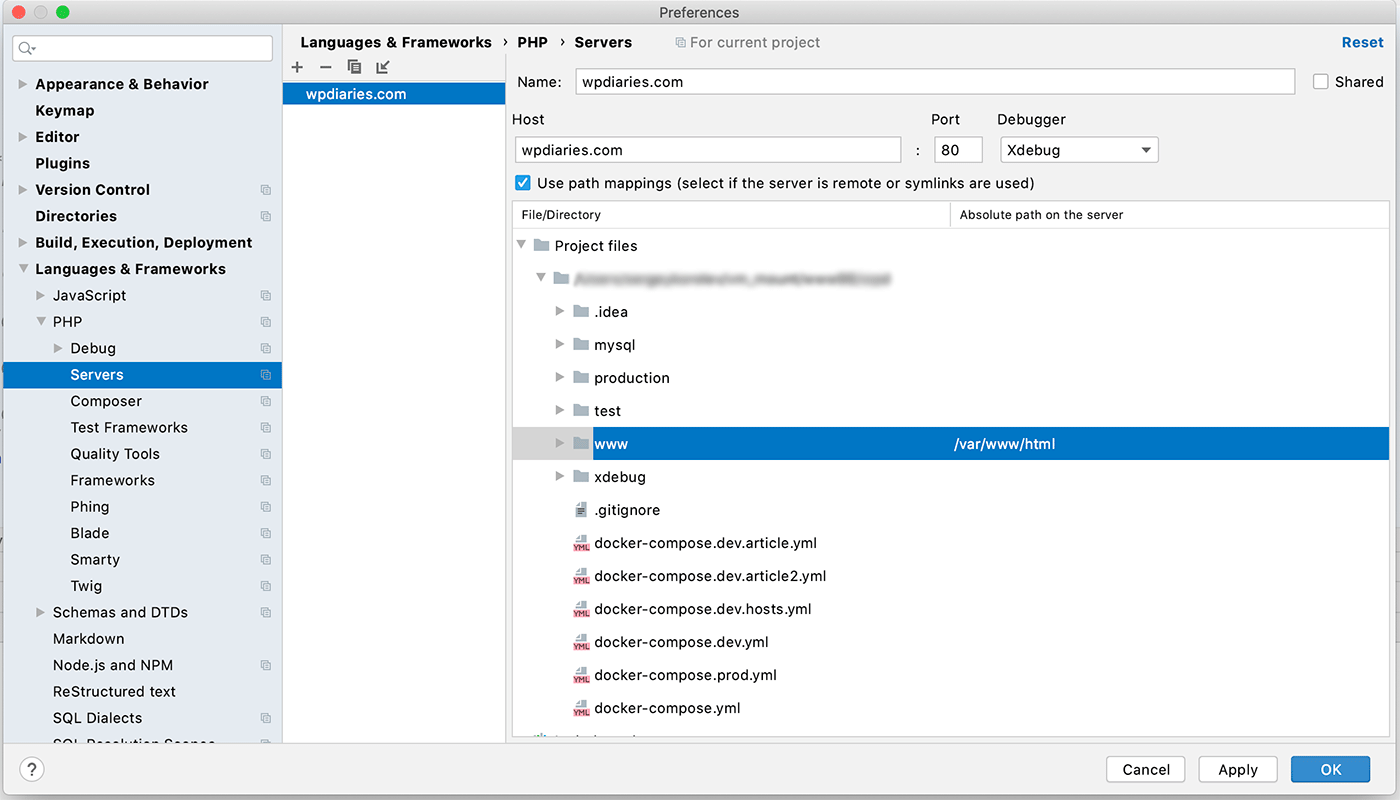The width and height of the screenshot is (1400, 800).
Task: Click project-level icon beside Directories
Action: [266, 216]
